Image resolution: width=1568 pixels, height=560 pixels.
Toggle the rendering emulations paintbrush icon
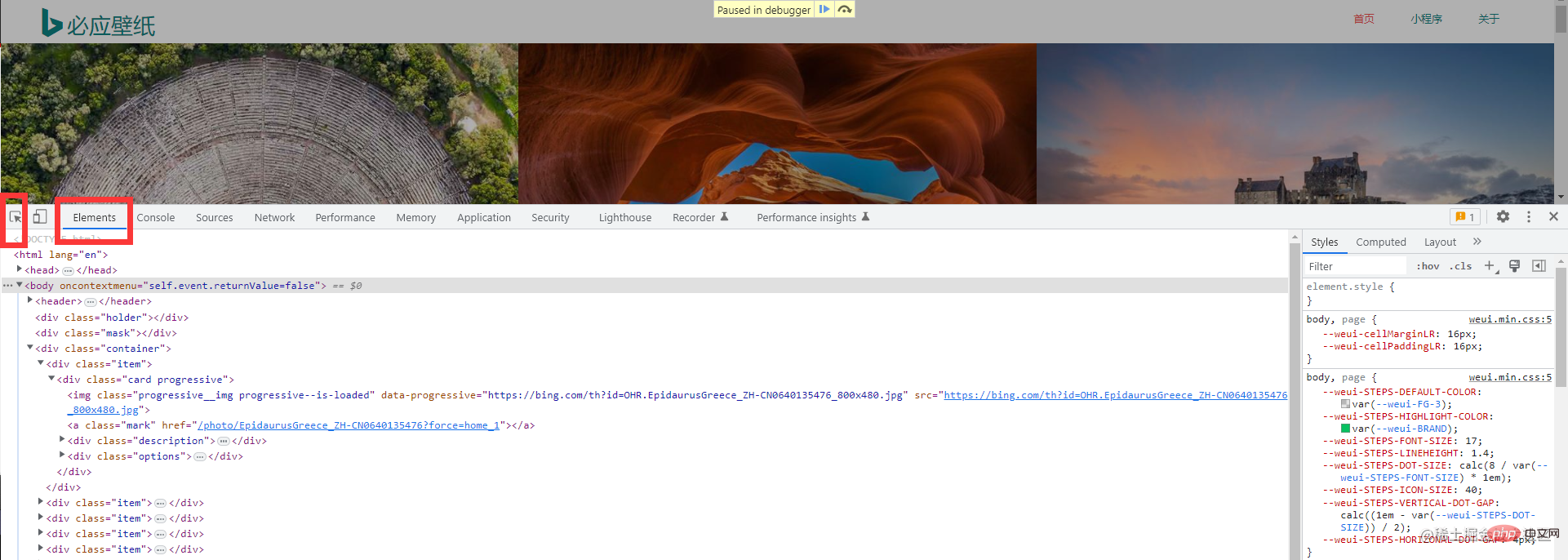click(x=1514, y=266)
